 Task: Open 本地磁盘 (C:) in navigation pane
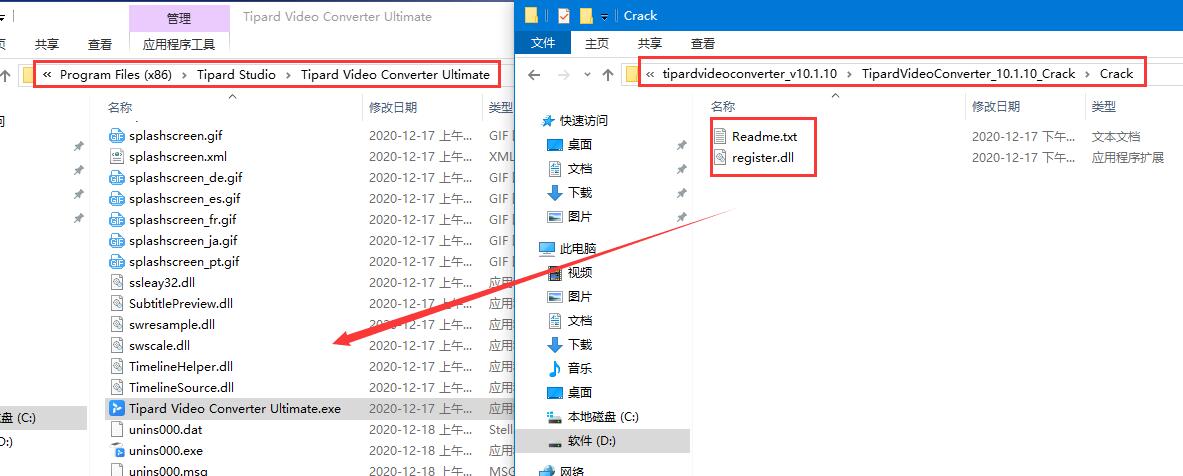(x=603, y=416)
